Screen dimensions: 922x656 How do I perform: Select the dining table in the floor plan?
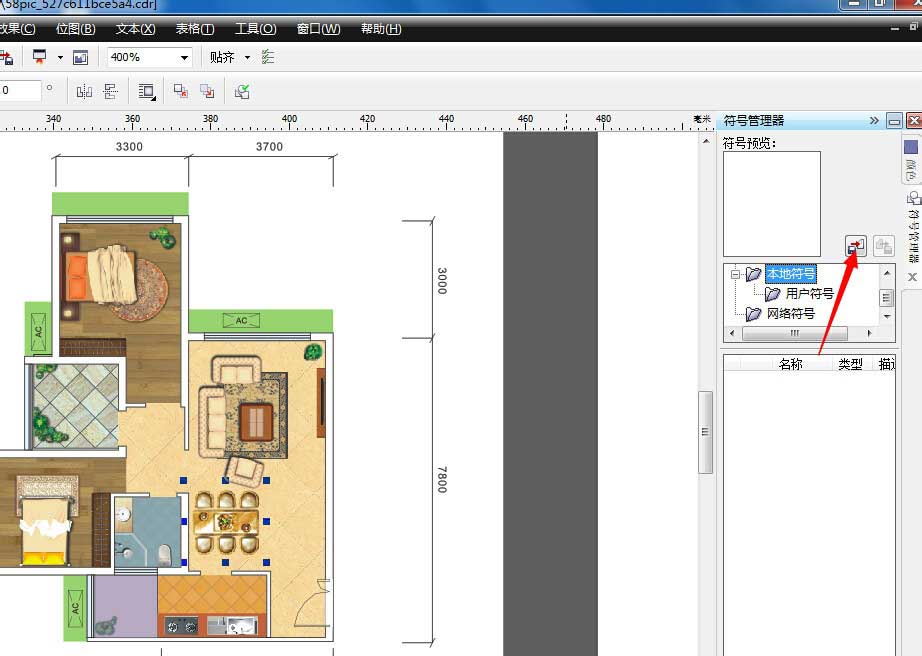226,521
